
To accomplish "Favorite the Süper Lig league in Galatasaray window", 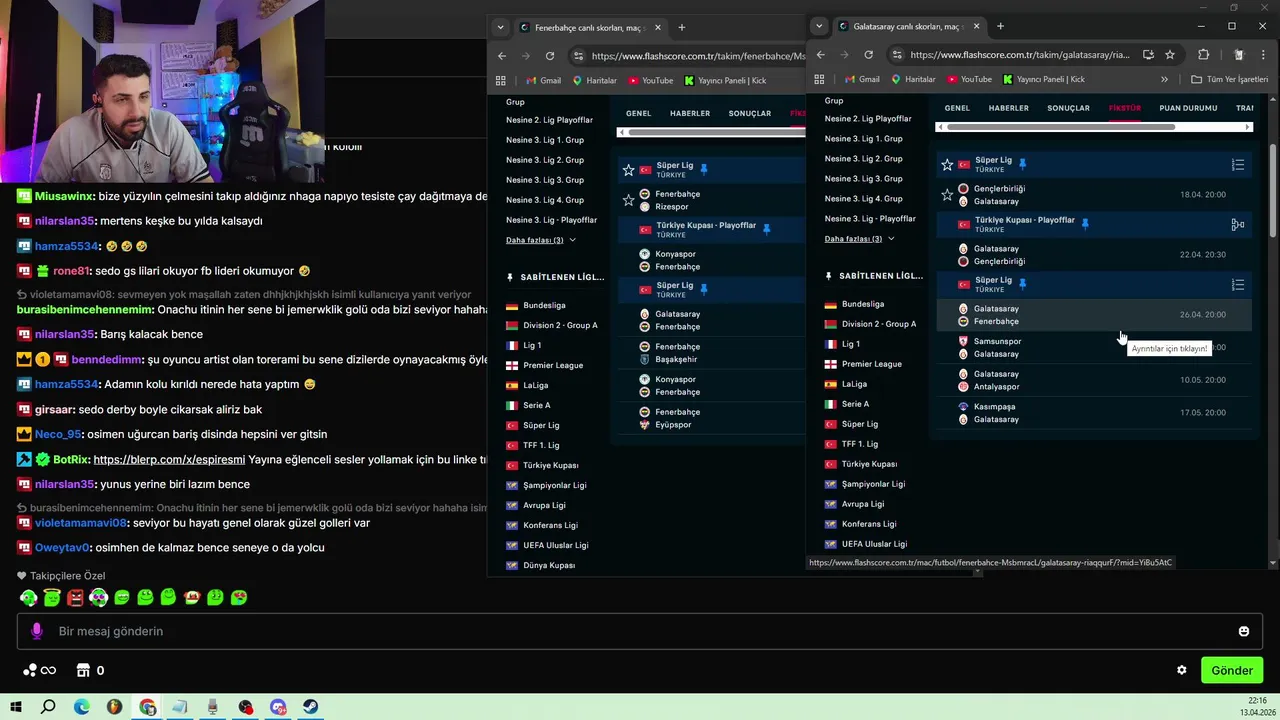I will (x=947, y=165).
